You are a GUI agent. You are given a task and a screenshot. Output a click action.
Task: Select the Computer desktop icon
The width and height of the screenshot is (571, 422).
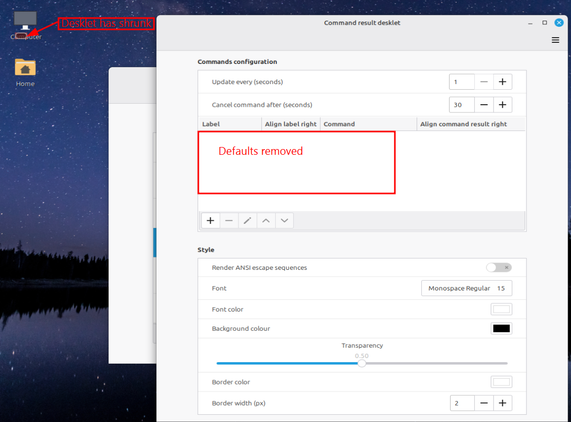[x=25, y=25]
